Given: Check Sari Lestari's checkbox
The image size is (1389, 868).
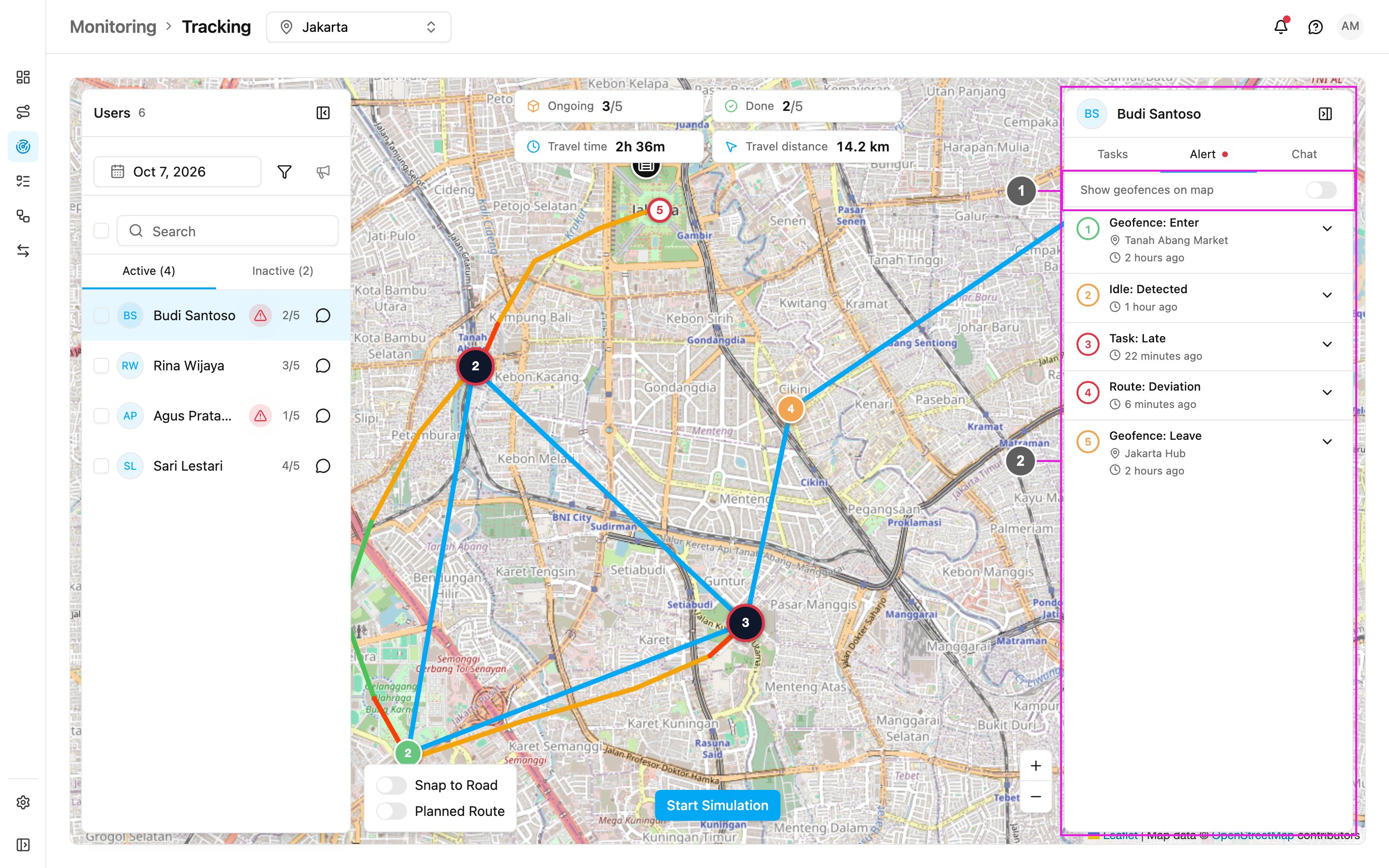Looking at the screenshot, I should [x=102, y=465].
